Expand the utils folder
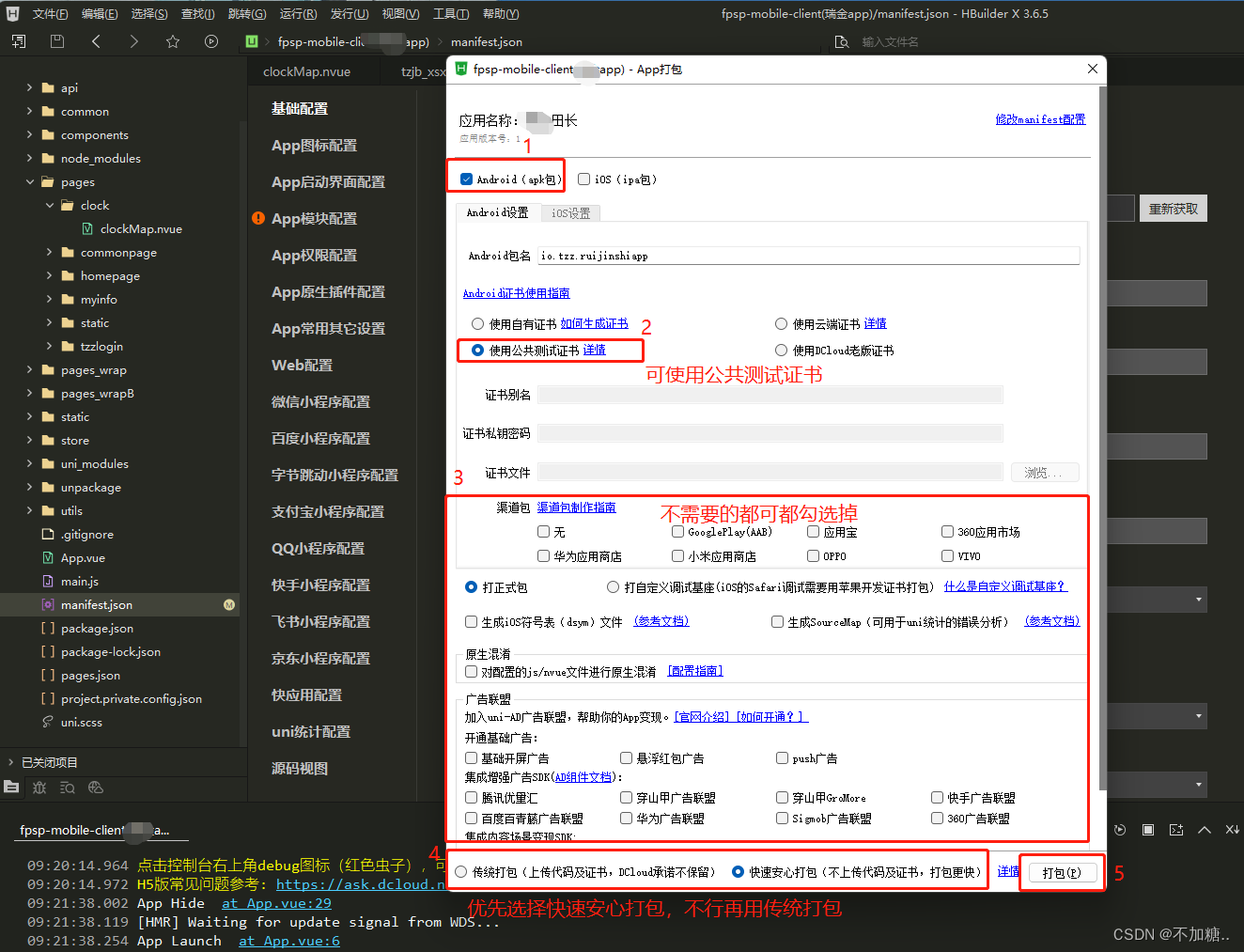This screenshot has width=1244, height=952. tap(29, 510)
